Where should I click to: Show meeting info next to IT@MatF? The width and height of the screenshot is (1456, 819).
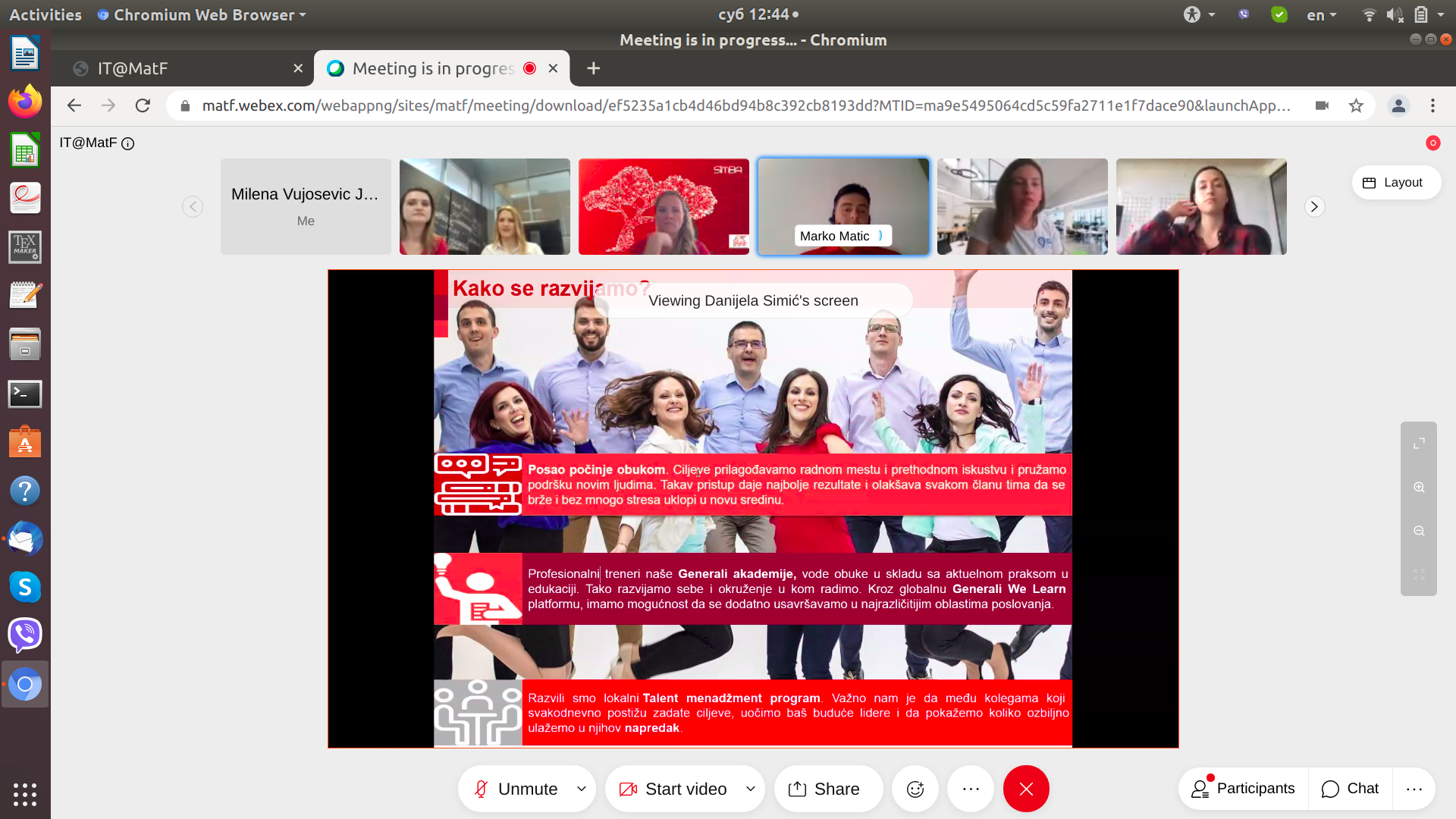tap(128, 143)
